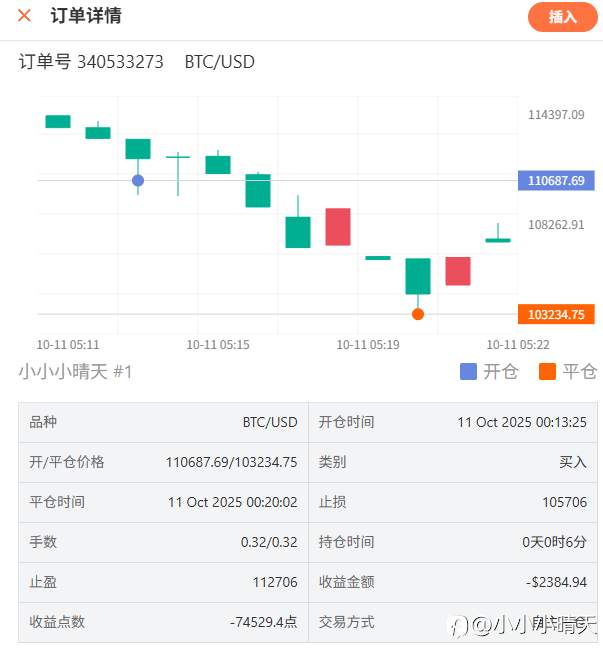Click the first red candlestick on the chart
This screenshot has height=664, width=603.
(338, 227)
